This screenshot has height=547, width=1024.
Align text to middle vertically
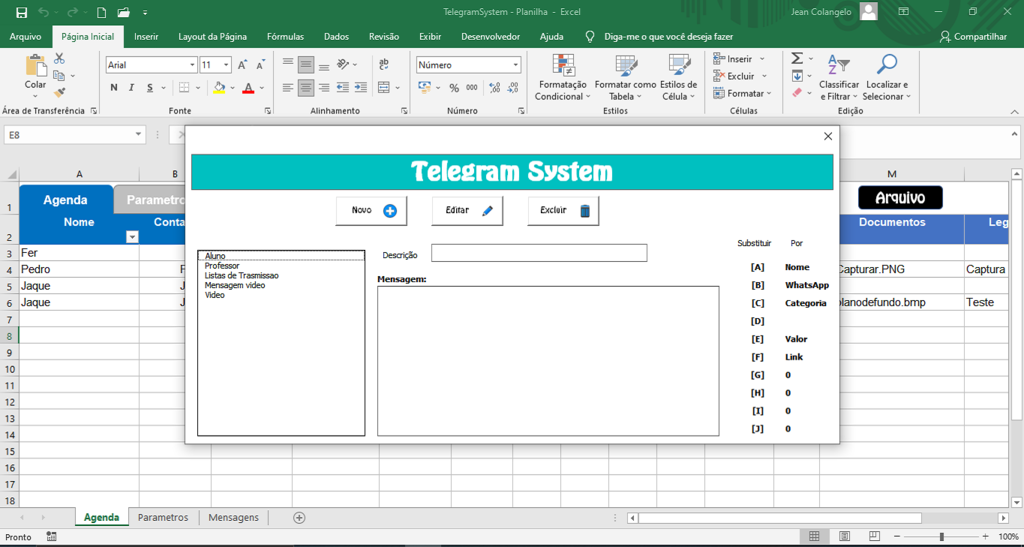coord(306,64)
